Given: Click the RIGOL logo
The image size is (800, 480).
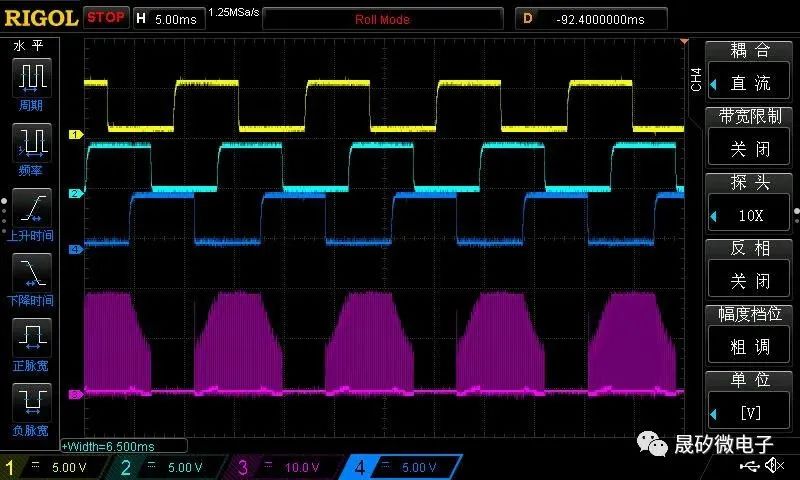Looking at the screenshot, I should pos(41,18).
